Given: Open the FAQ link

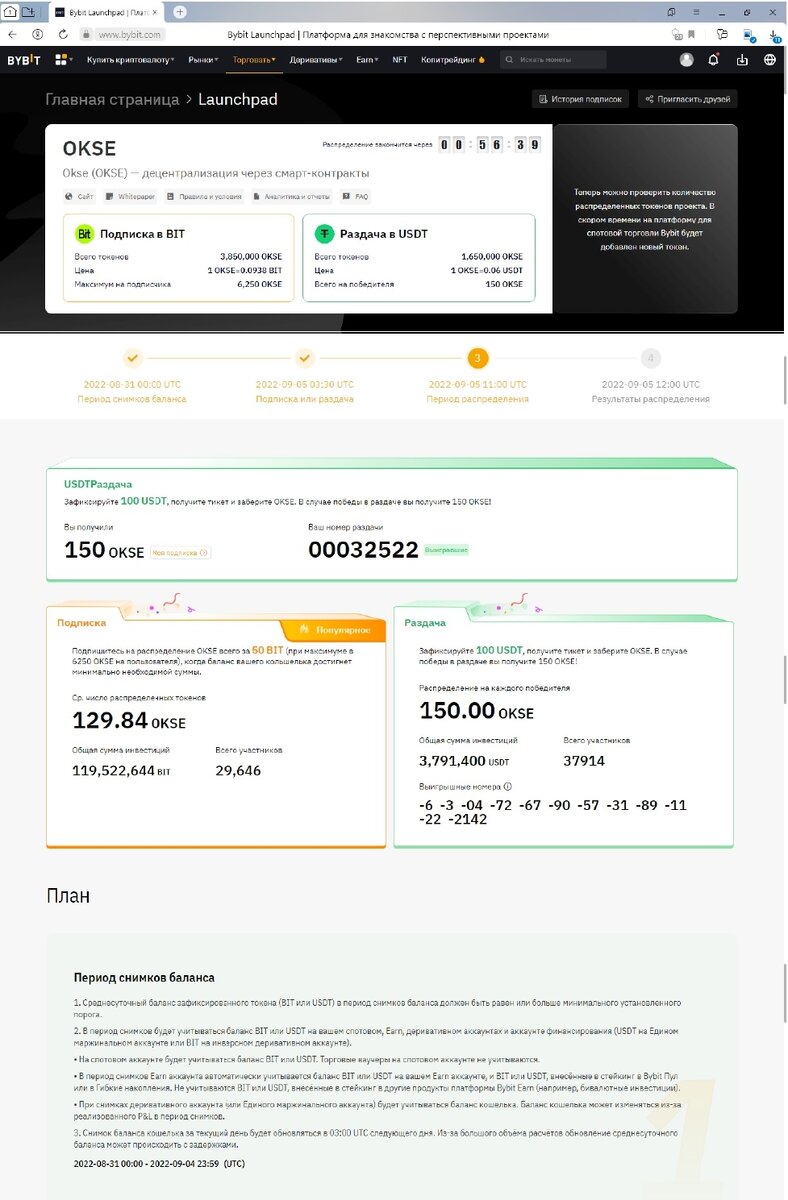Looking at the screenshot, I should pyautogui.click(x=355, y=197).
